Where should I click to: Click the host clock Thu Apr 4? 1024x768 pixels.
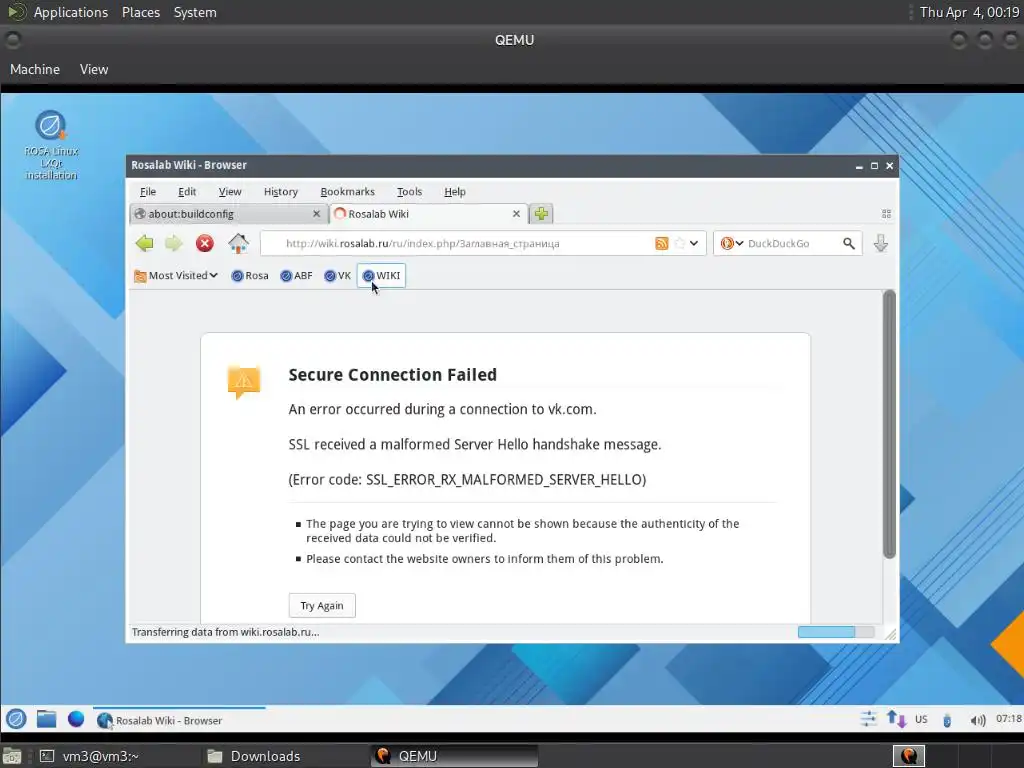point(969,12)
